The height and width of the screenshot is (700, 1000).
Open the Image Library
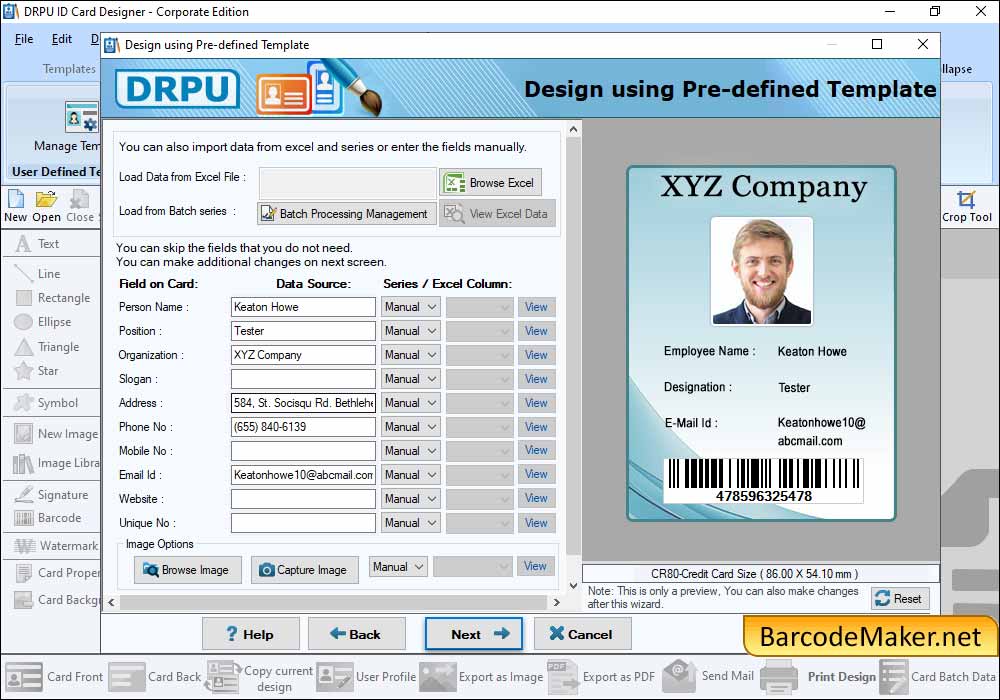click(56, 463)
